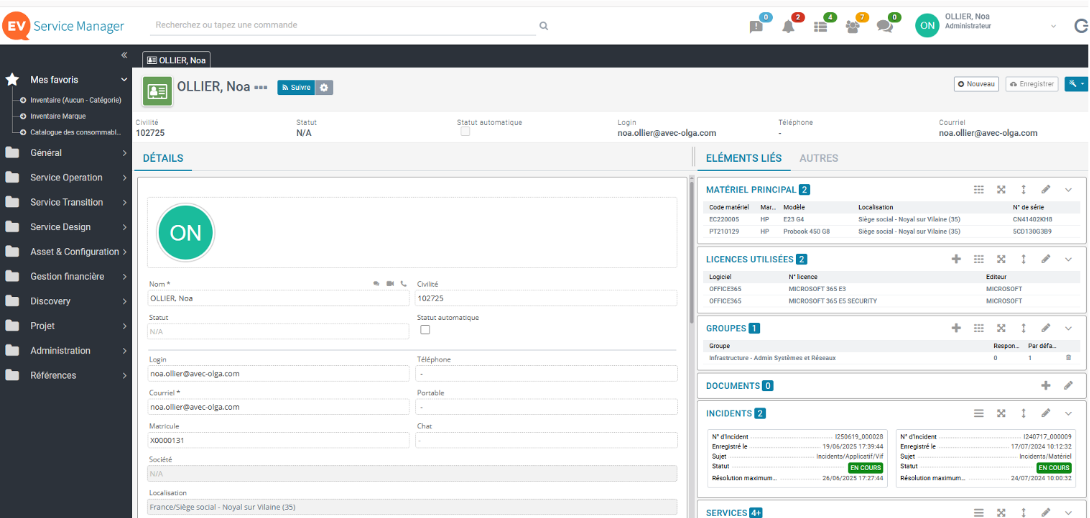Check the Statut automatique box in header summary
Viewport: 1090px width, 518px height.
pyautogui.click(x=465, y=132)
